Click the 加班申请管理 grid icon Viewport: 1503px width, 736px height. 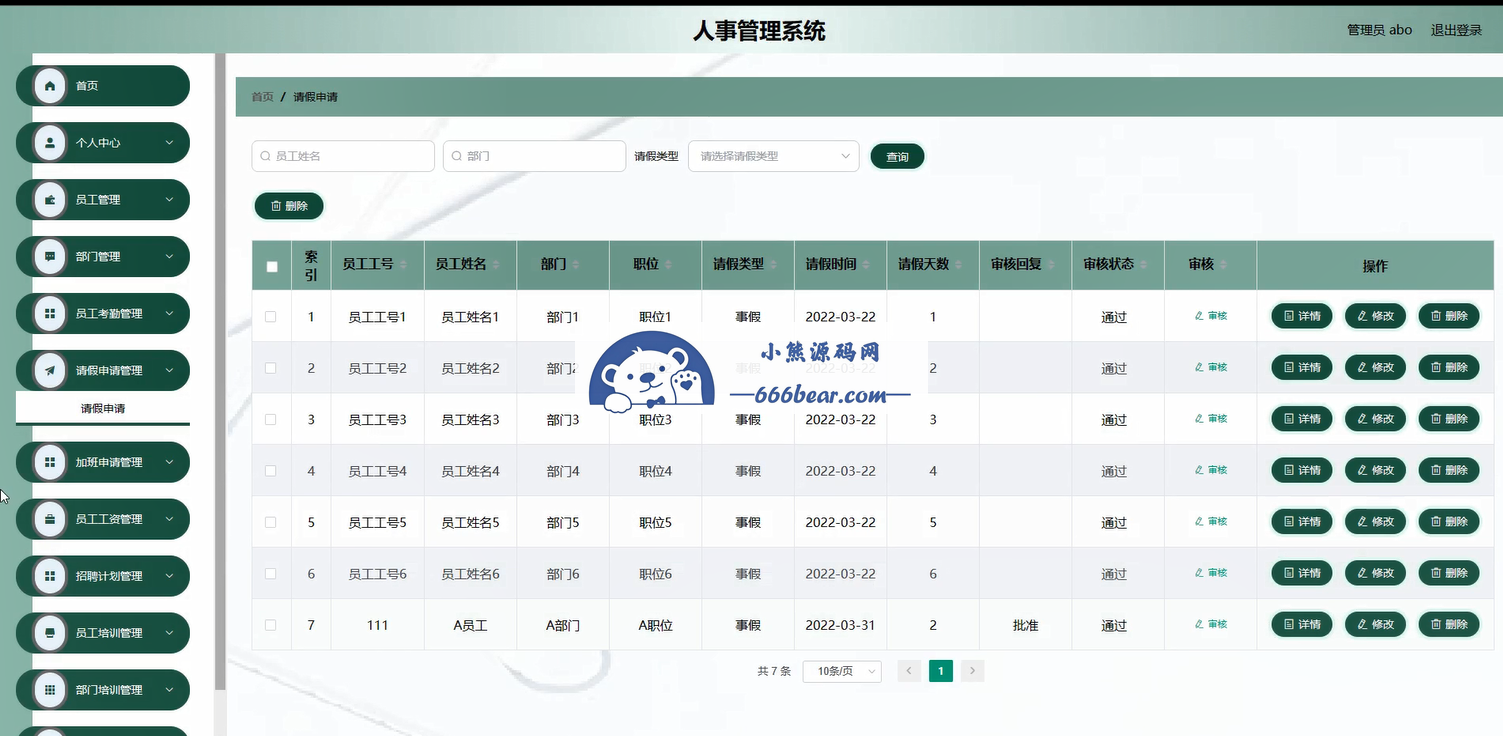[50, 463]
